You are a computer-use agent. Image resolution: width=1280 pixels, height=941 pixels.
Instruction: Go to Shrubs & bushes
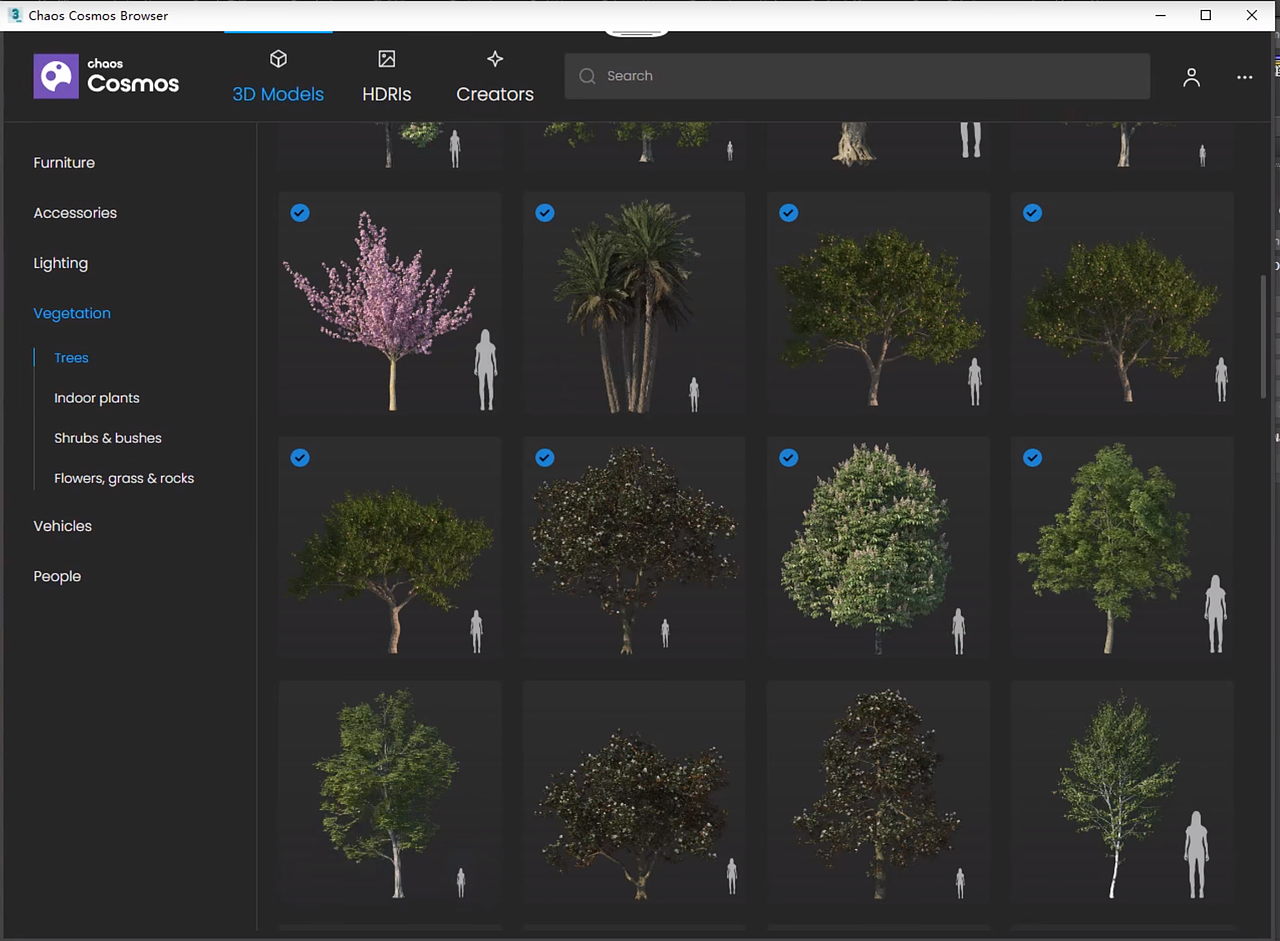(107, 437)
